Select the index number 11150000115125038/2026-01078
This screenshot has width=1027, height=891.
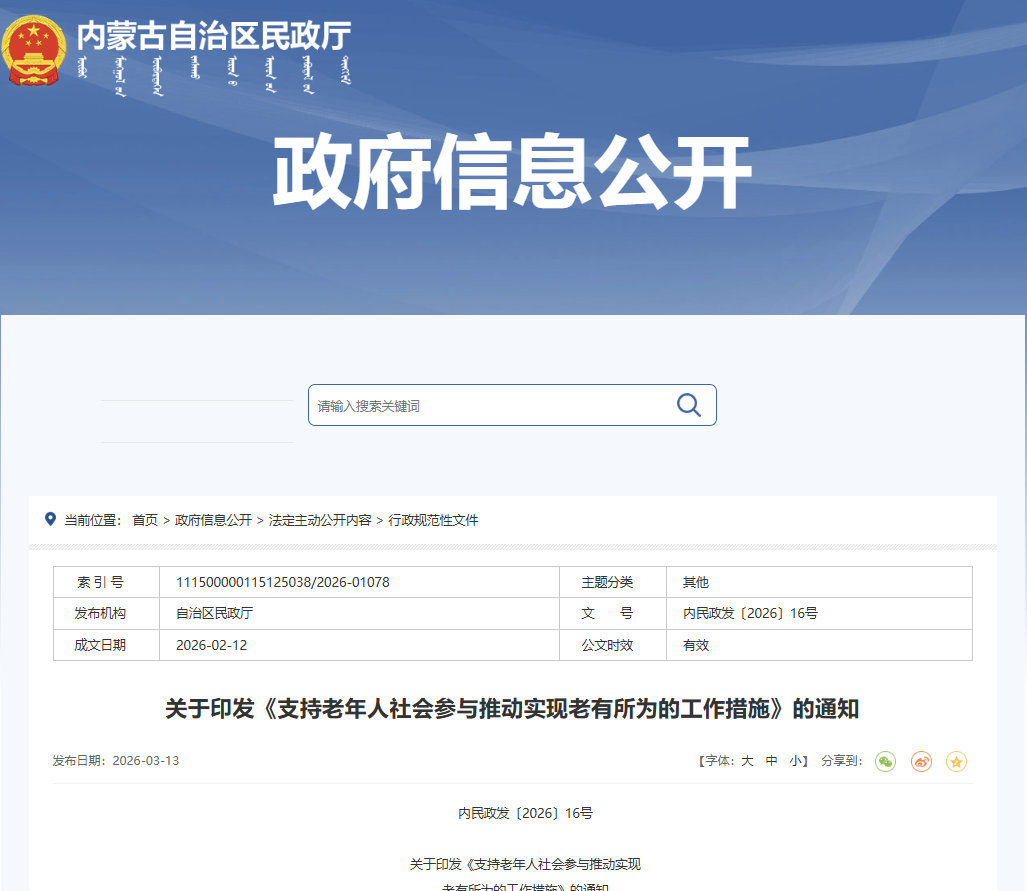coord(282,582)
